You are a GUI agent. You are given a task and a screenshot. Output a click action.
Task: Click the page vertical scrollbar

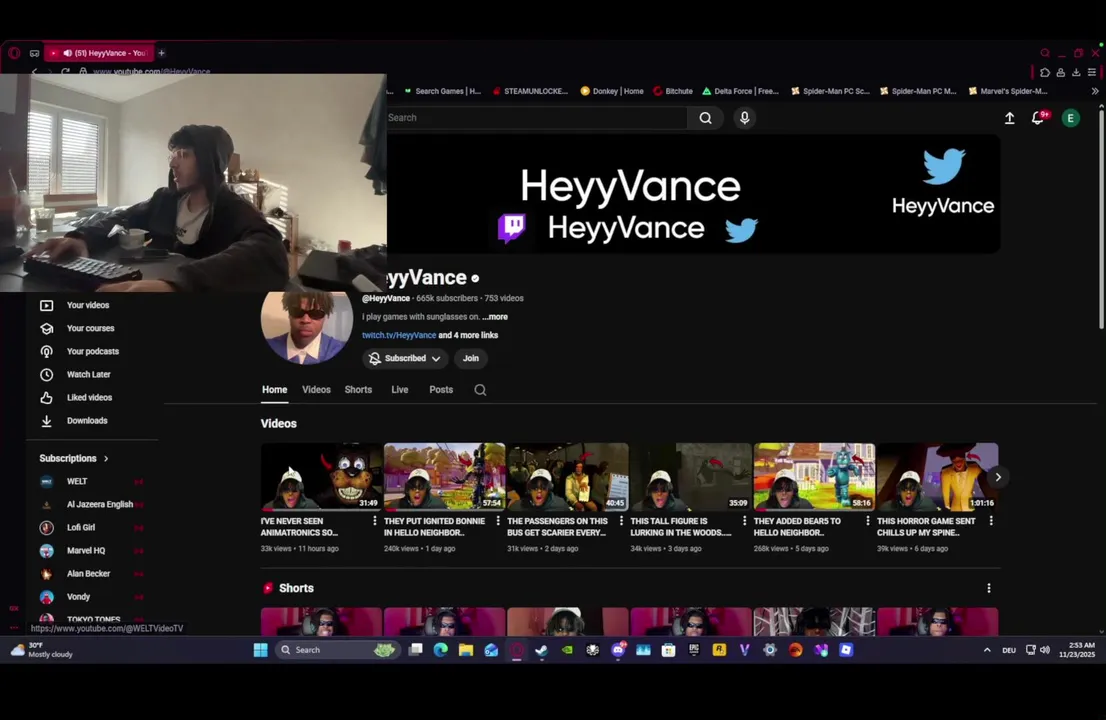tap(1101, 219)
